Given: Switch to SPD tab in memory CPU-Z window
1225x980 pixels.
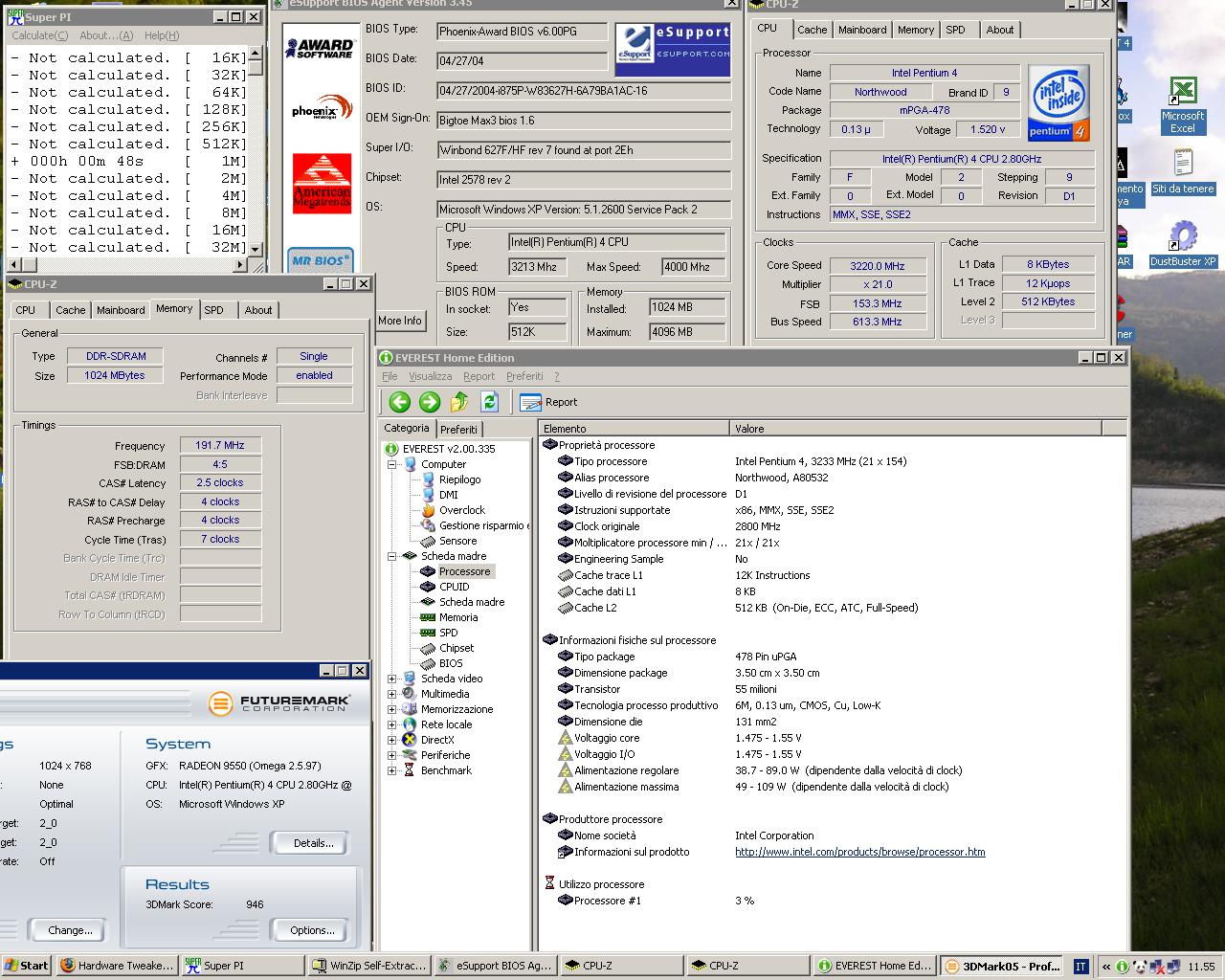Looking at the screenshot, I should pos(213,310).
